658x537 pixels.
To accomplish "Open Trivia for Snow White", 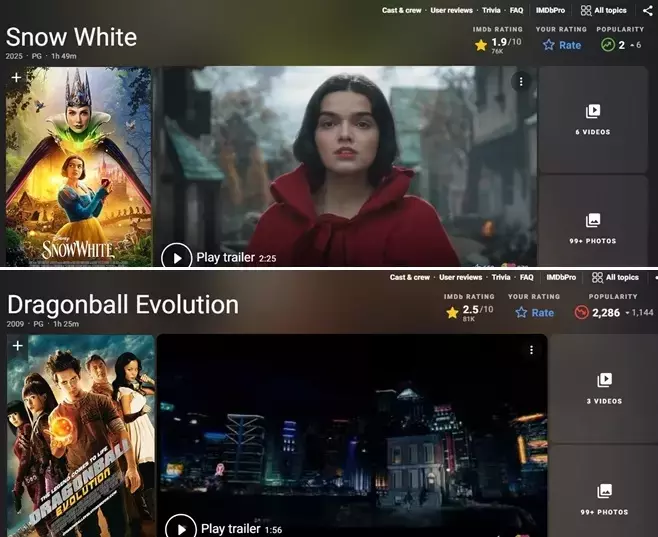I will [x=491, y=10].
